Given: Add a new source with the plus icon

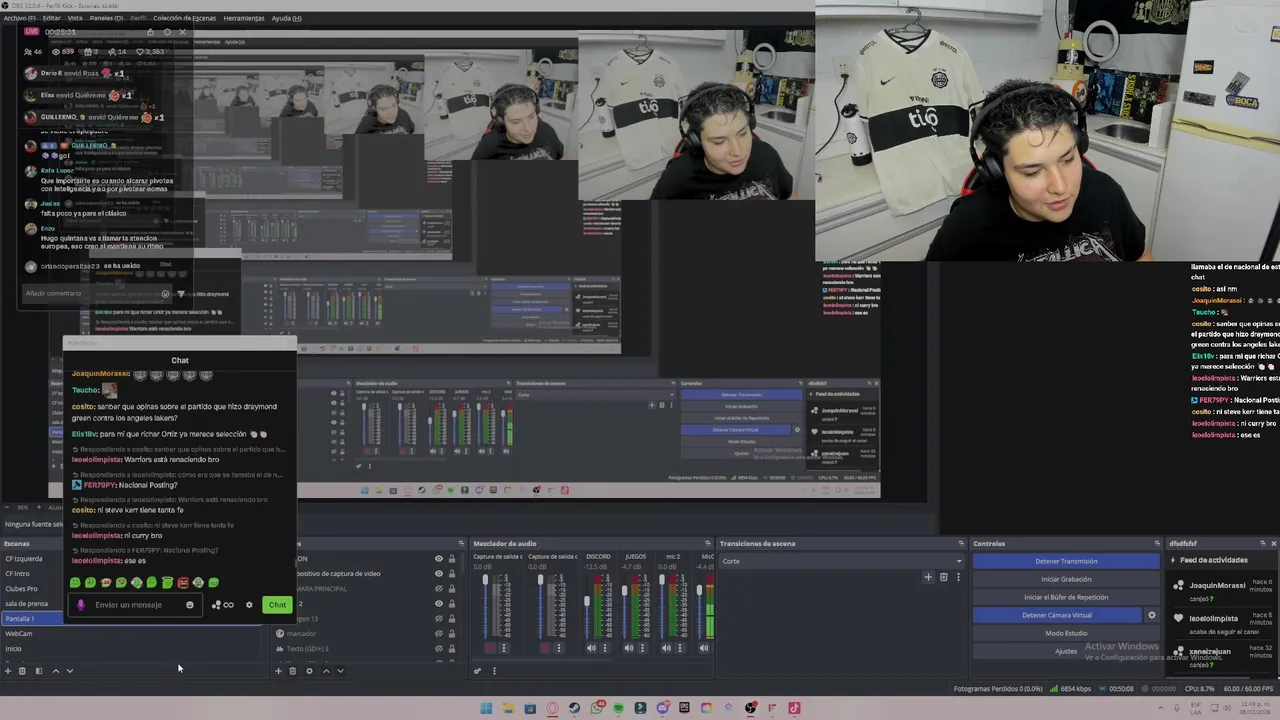Looking at the screenshot, I should click(x=278, y=671).
